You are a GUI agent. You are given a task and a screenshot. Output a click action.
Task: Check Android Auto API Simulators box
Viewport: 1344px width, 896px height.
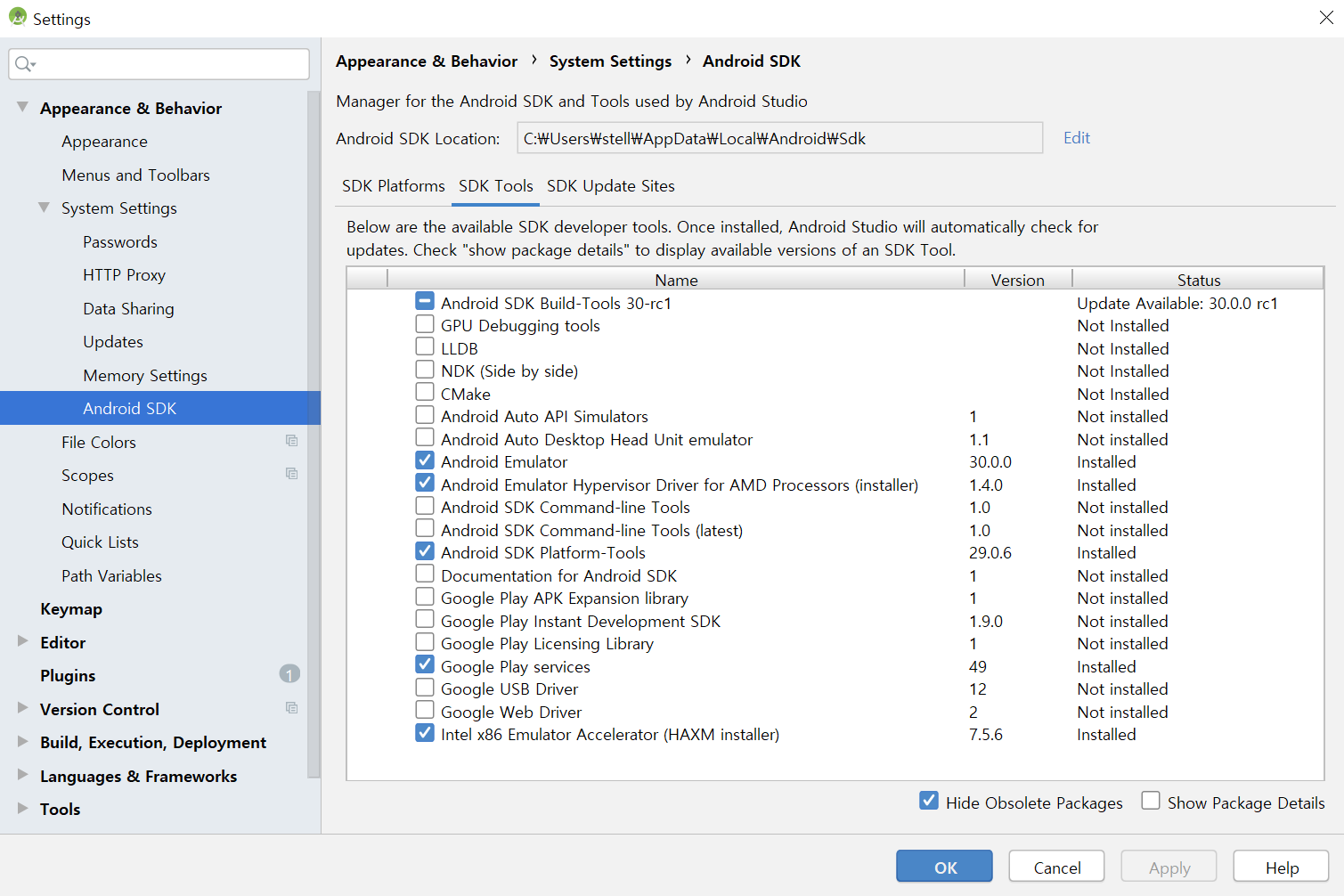425,415
